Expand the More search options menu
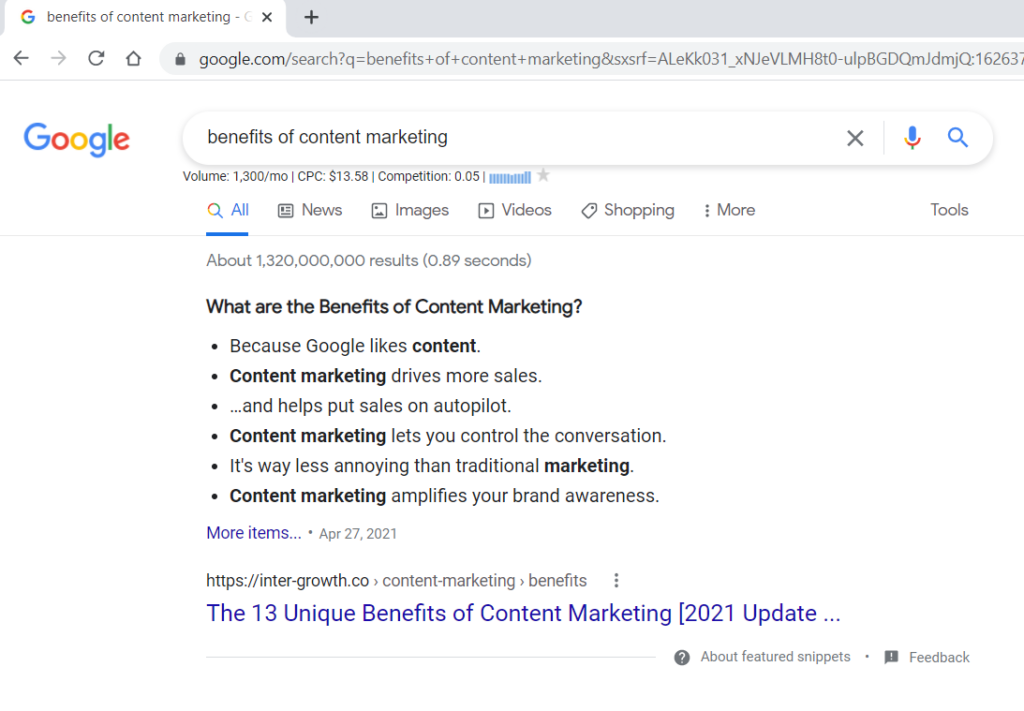Image resolution: width=1024 pixels, height=711 pixels. pyautogui.click(x=729, y=210)
